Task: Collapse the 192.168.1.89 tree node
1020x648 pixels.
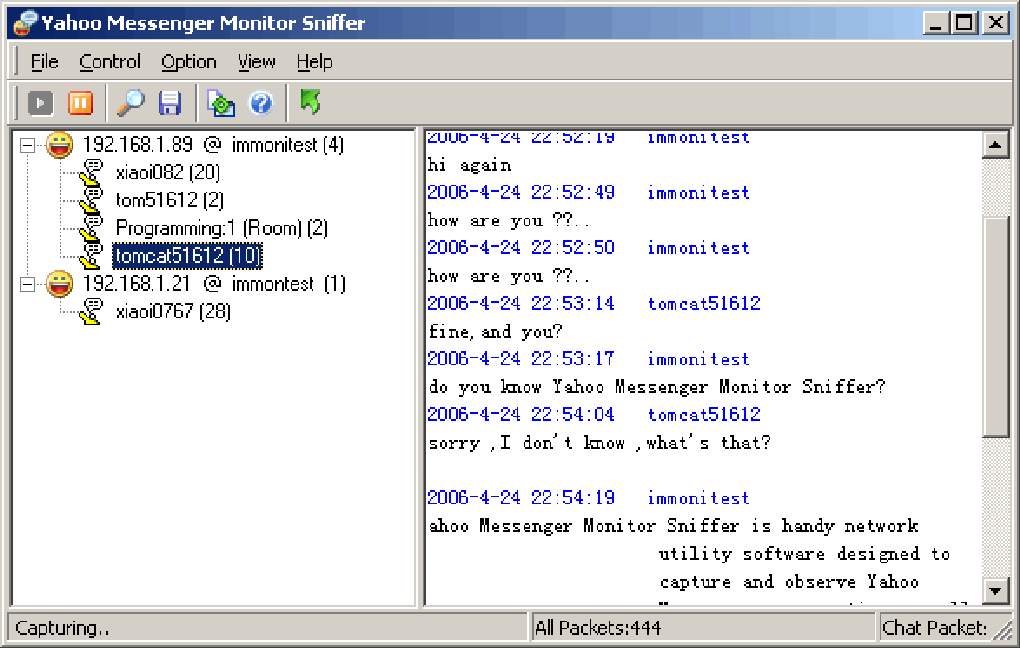Action: click(x=27, y=145)
